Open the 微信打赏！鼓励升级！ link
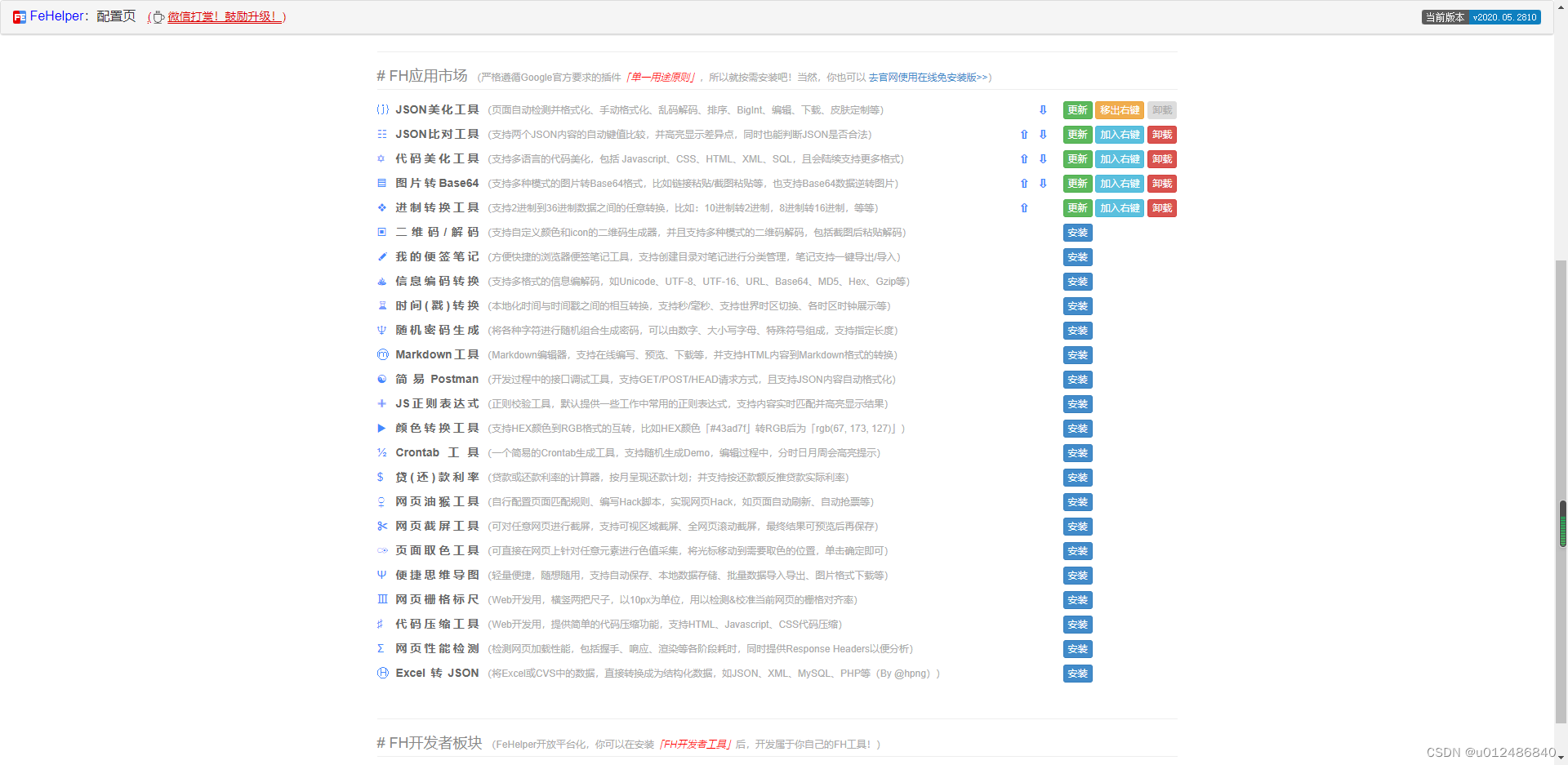The height and width of the screenshot is (765, 1568). [x=225, y=17]
